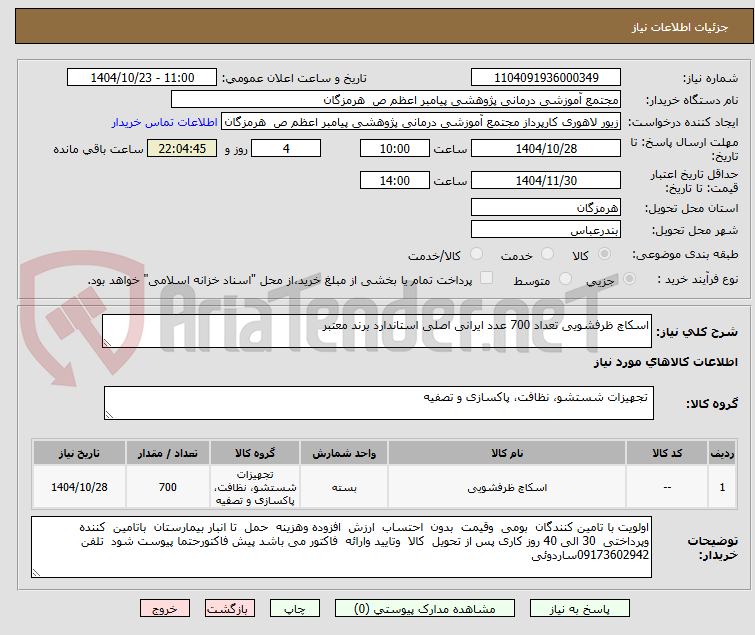Image resolution: width=755 pixels, height=635 pixels.
Task: Click the اطلاعات کالاهای مورد نیاز heading
Action: [665, 362]
